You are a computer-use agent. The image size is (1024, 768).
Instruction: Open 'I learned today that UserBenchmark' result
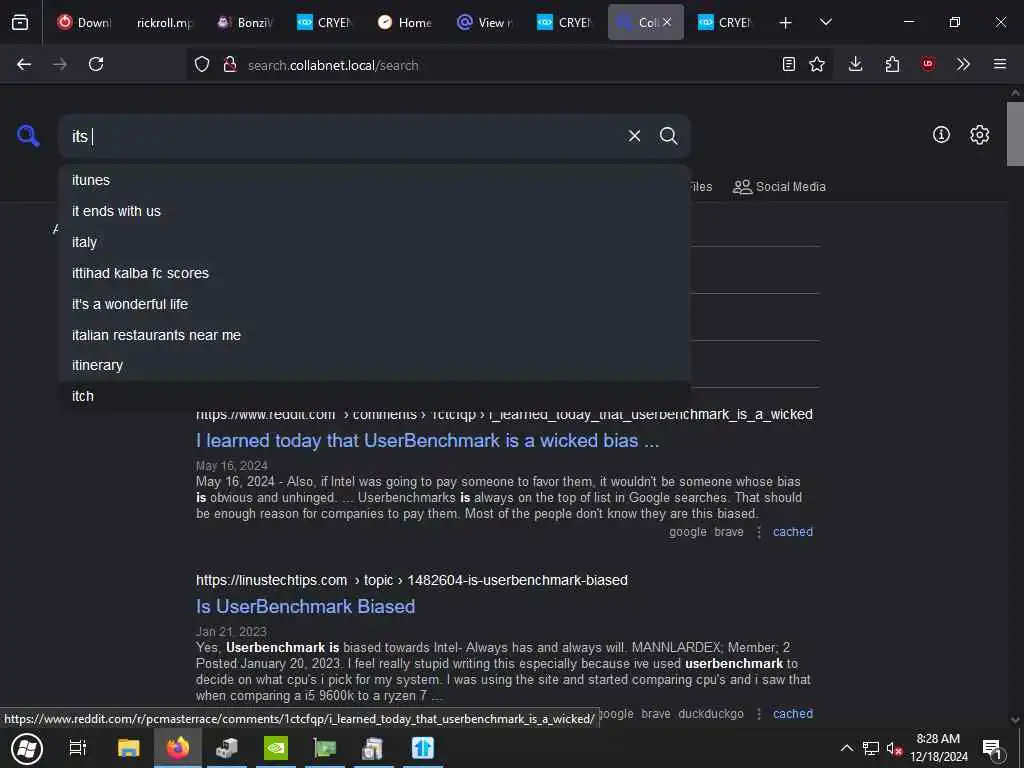click(427, 440)
